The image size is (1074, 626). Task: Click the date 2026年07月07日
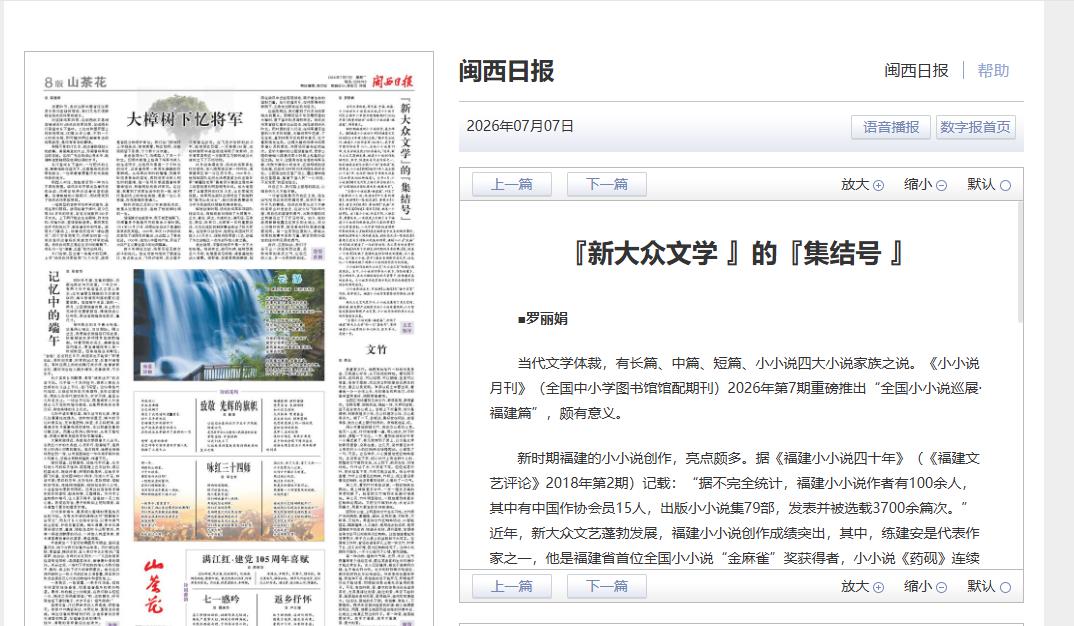(x=520, y=126)
